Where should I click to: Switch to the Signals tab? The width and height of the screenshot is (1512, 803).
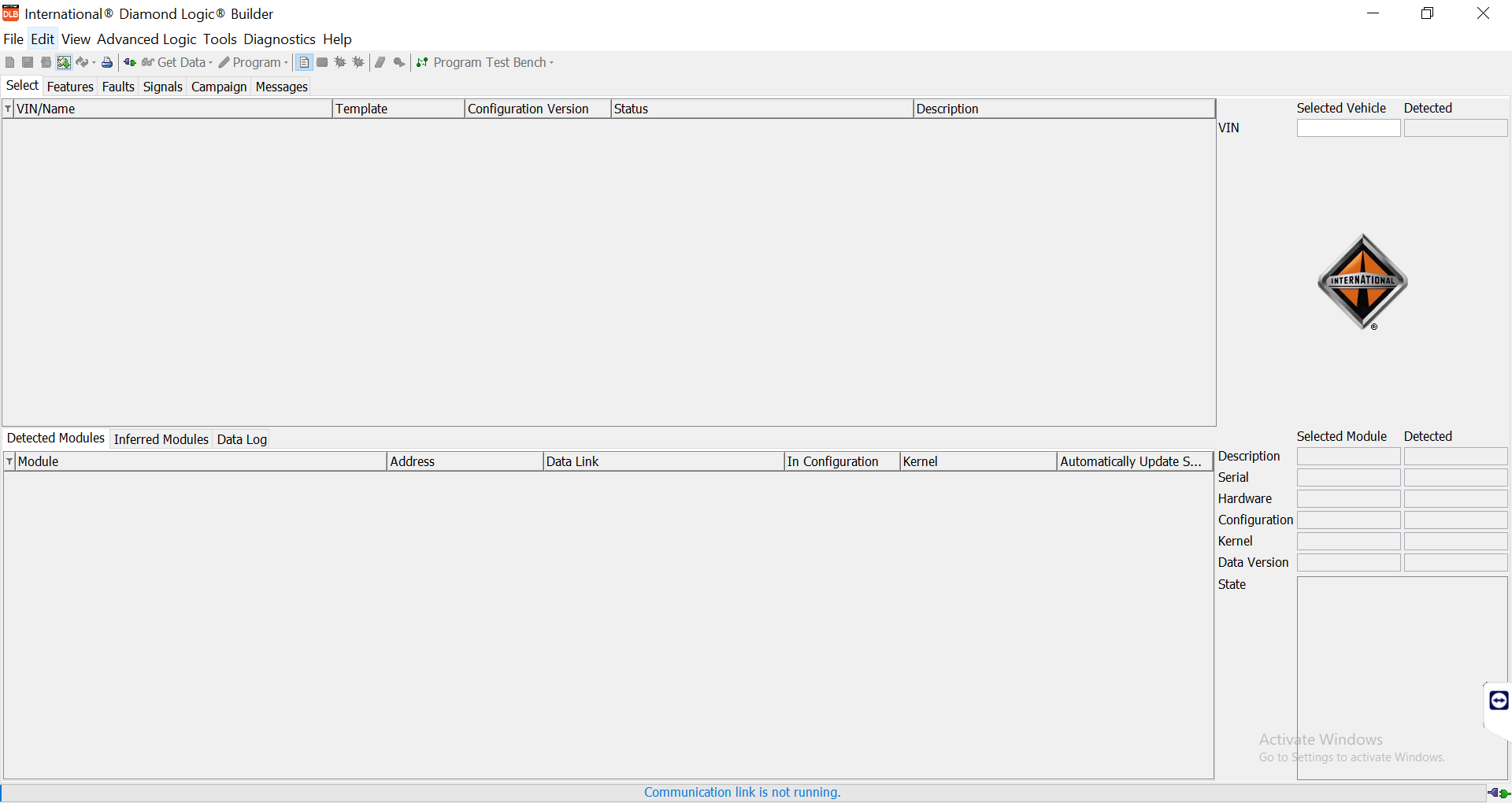(x=163, y=87)
